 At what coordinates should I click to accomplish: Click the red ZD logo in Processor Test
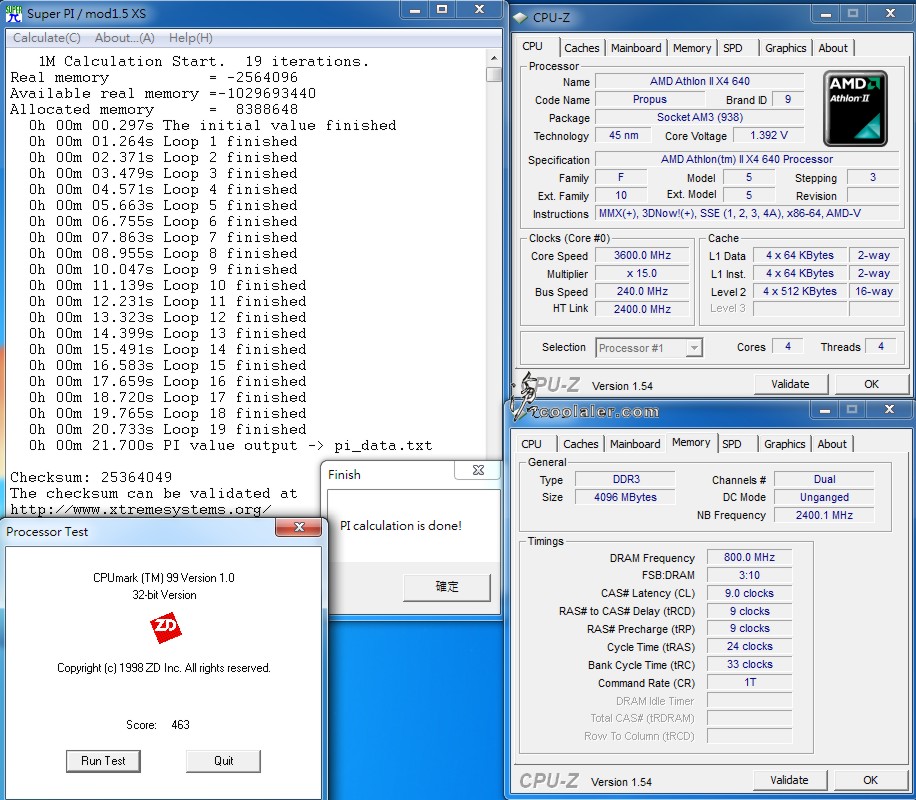coord(165,628)
